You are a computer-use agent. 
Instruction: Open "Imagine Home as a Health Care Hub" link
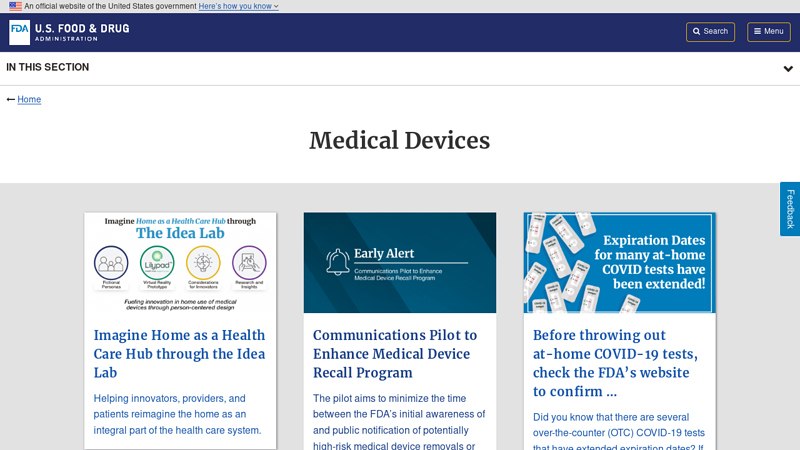[180, 354]
